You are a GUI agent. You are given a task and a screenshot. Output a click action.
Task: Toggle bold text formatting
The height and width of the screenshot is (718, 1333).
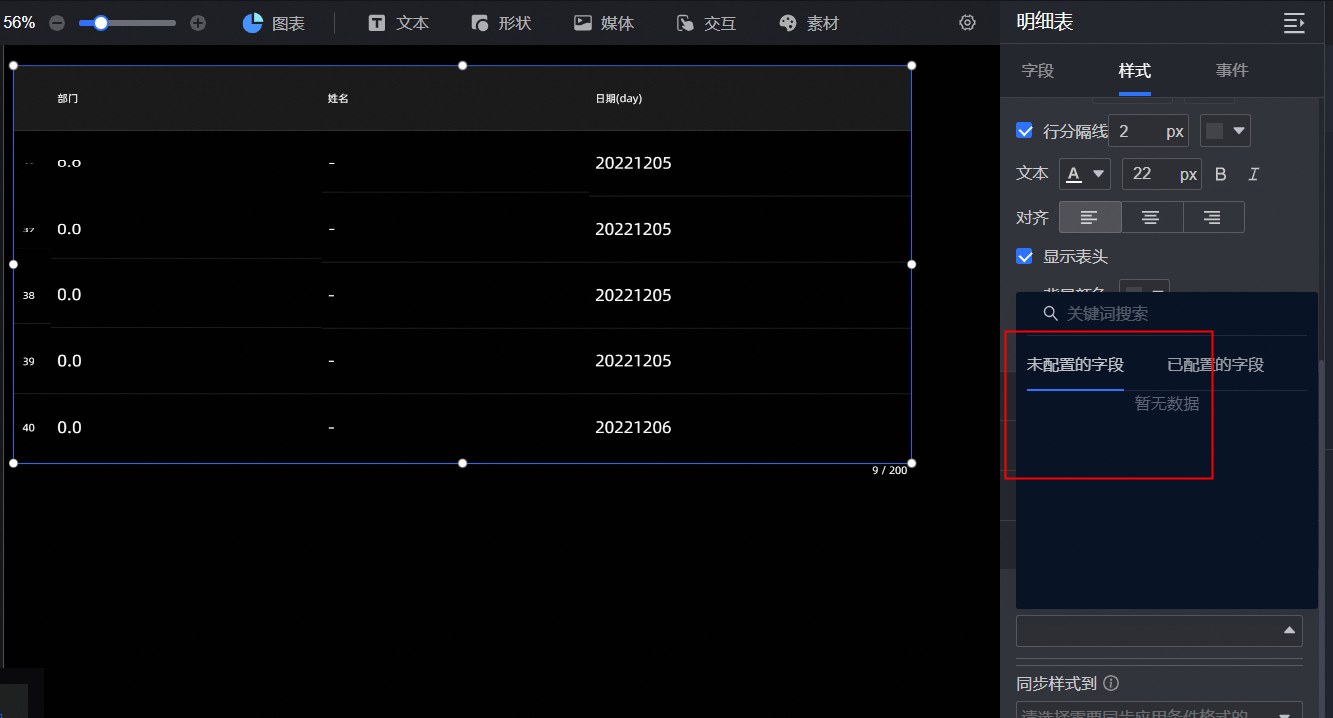(x=1220, y=174)
